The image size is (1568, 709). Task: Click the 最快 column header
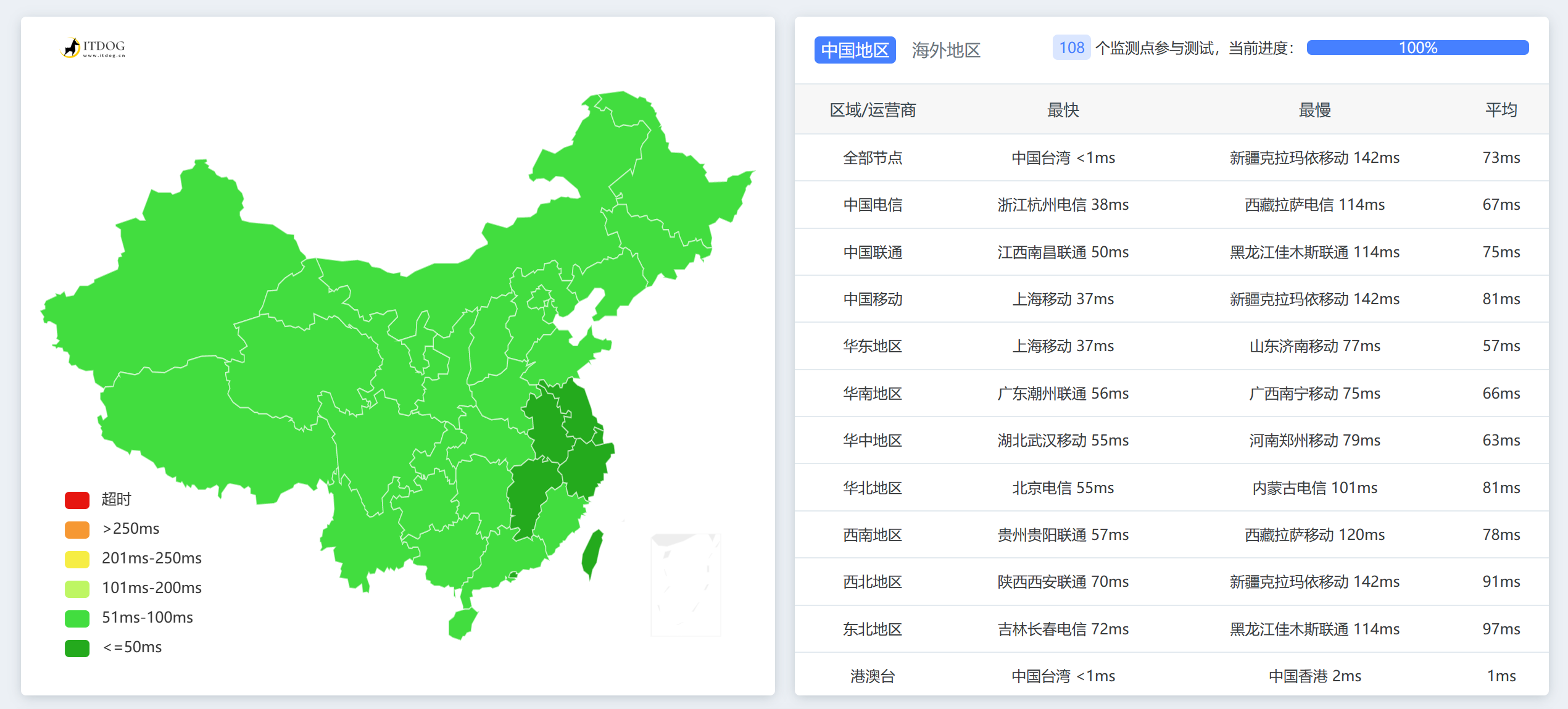click(x=1063, y=110)
